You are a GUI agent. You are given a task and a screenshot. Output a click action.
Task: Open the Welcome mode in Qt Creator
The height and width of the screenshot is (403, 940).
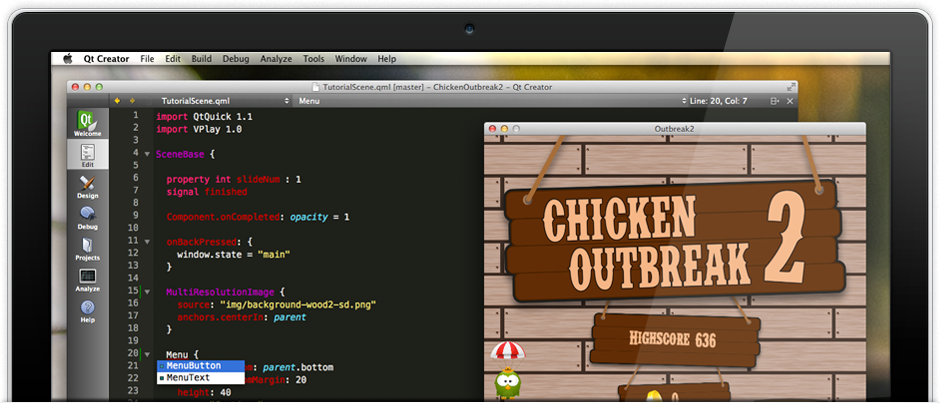click(x=88, y=124)
